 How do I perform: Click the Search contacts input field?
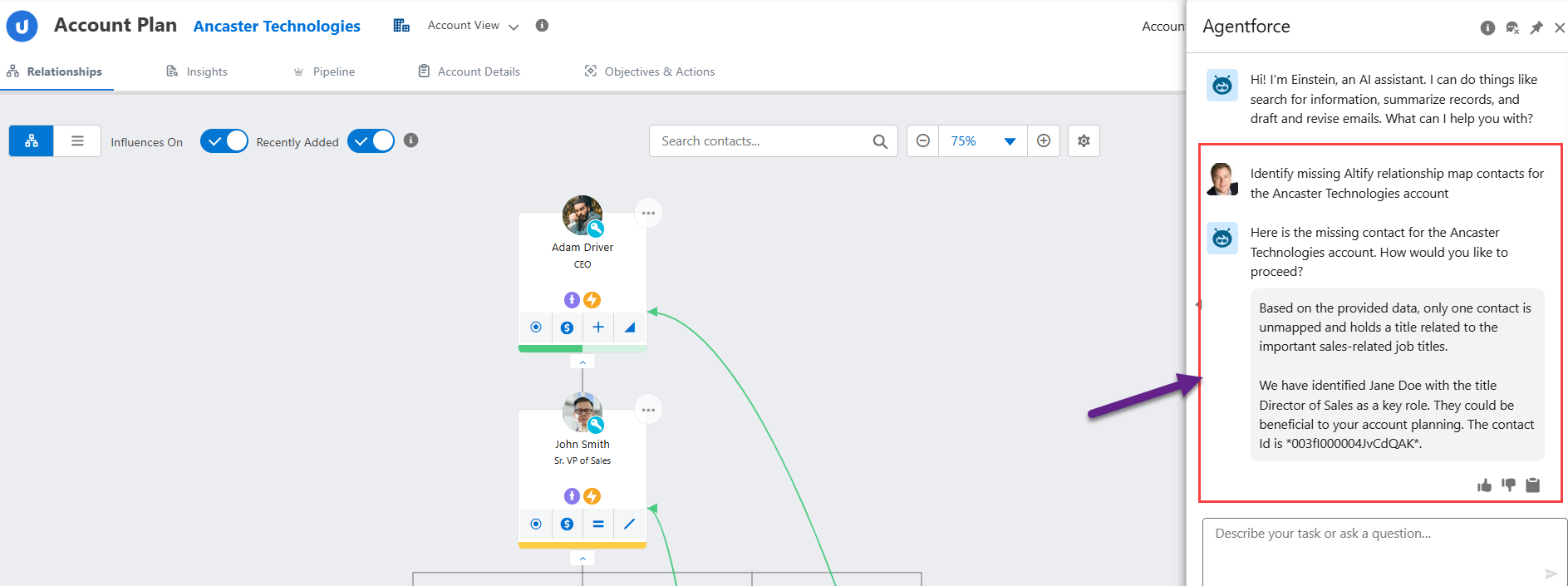coord(773,141)
